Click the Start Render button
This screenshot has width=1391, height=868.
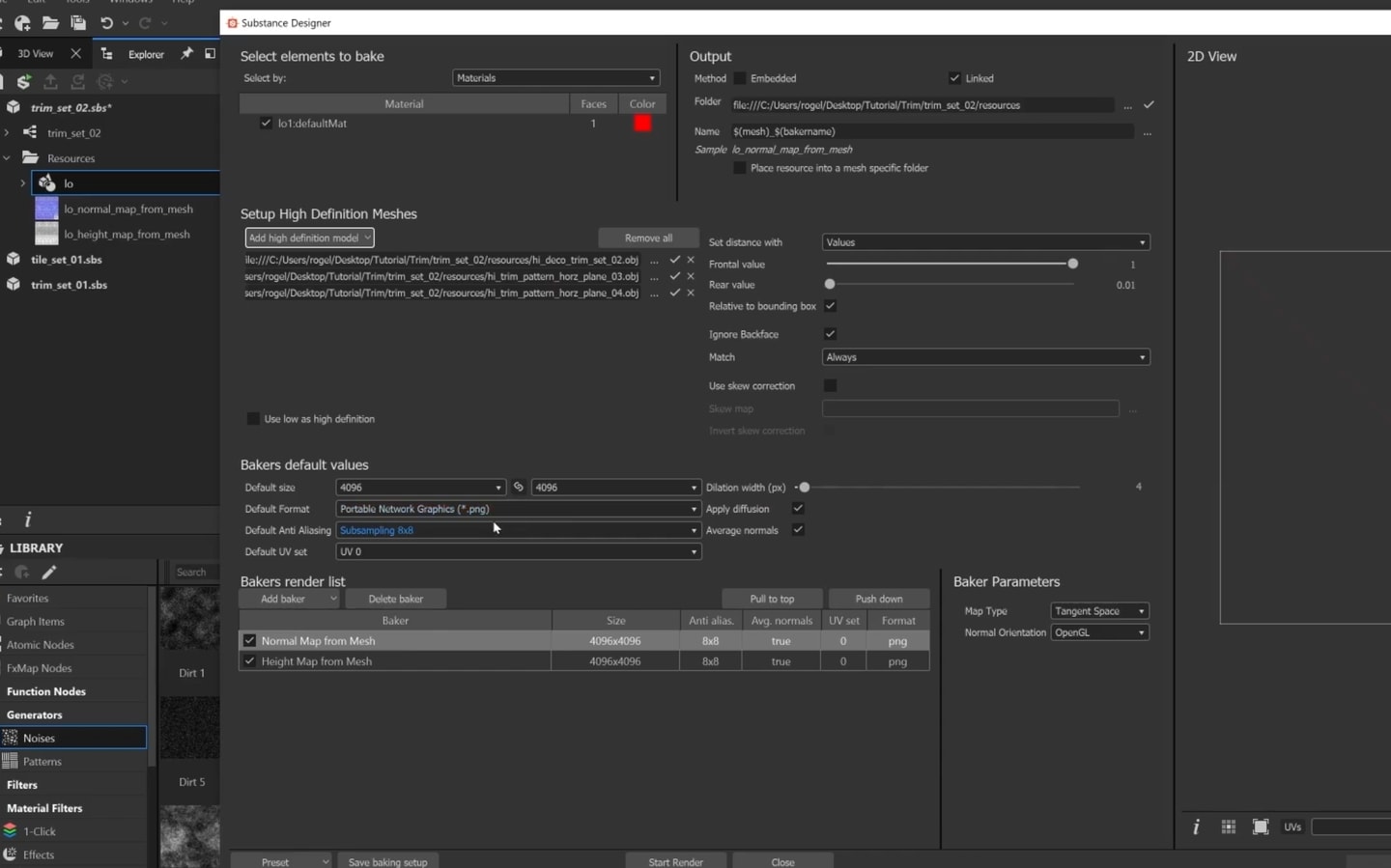[x=676, y=861]
